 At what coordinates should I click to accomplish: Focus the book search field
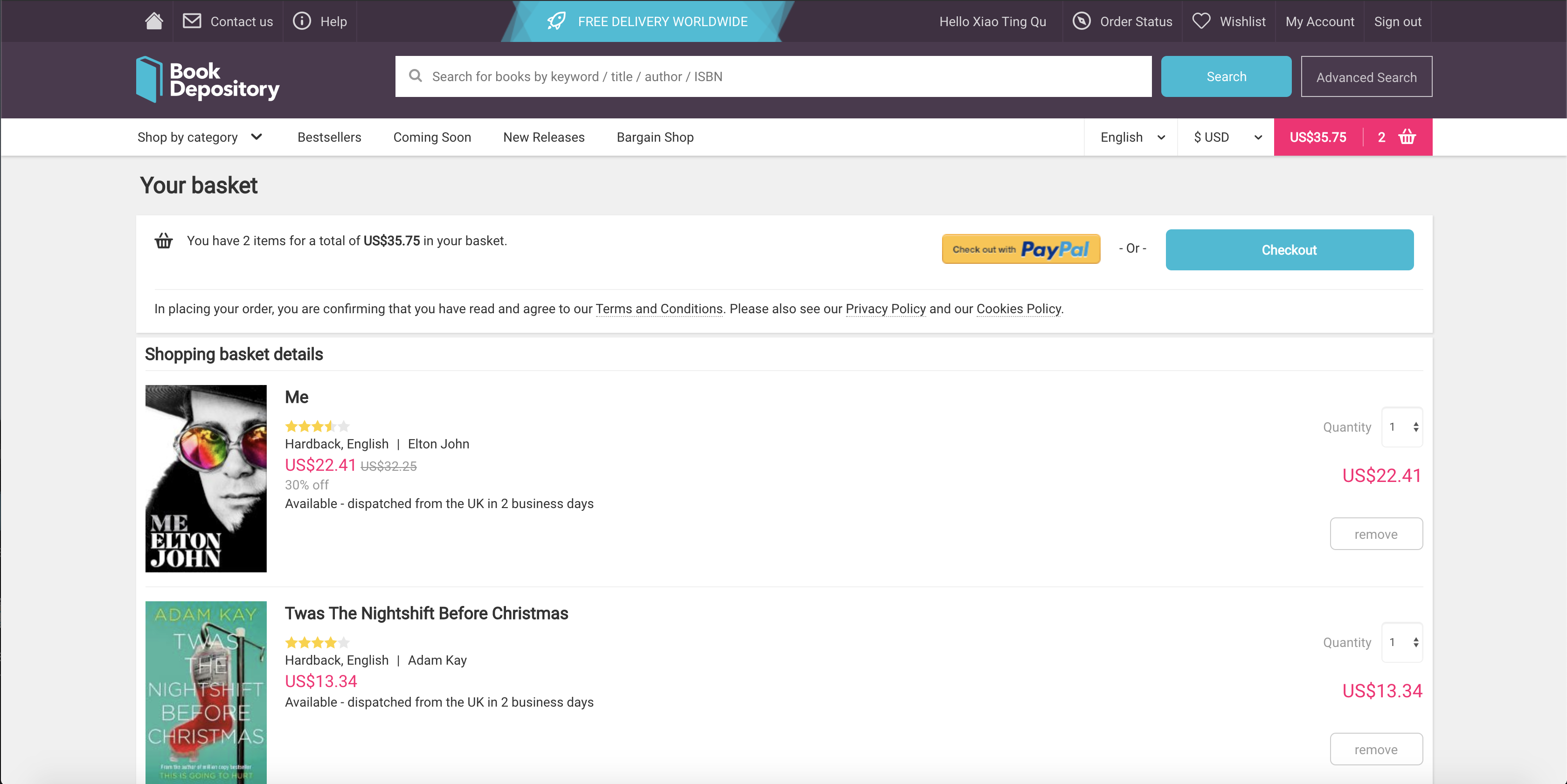click(x=773, y=76)
